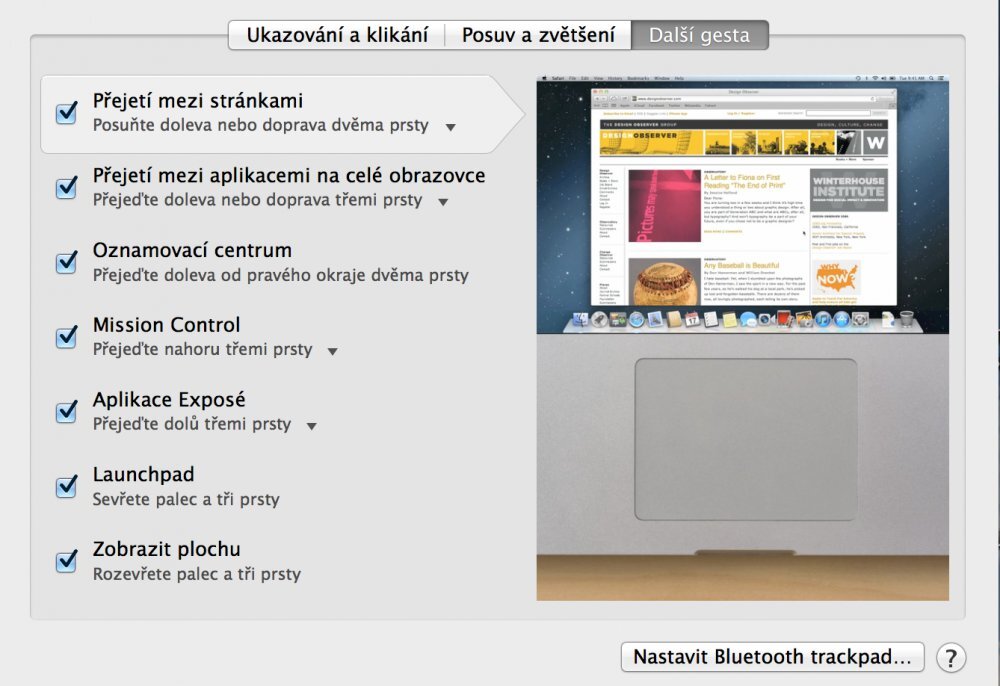Toggle the Zobrazit plochu checkbox
Viewport: 1000px width, 686px height.
[65, 561]
